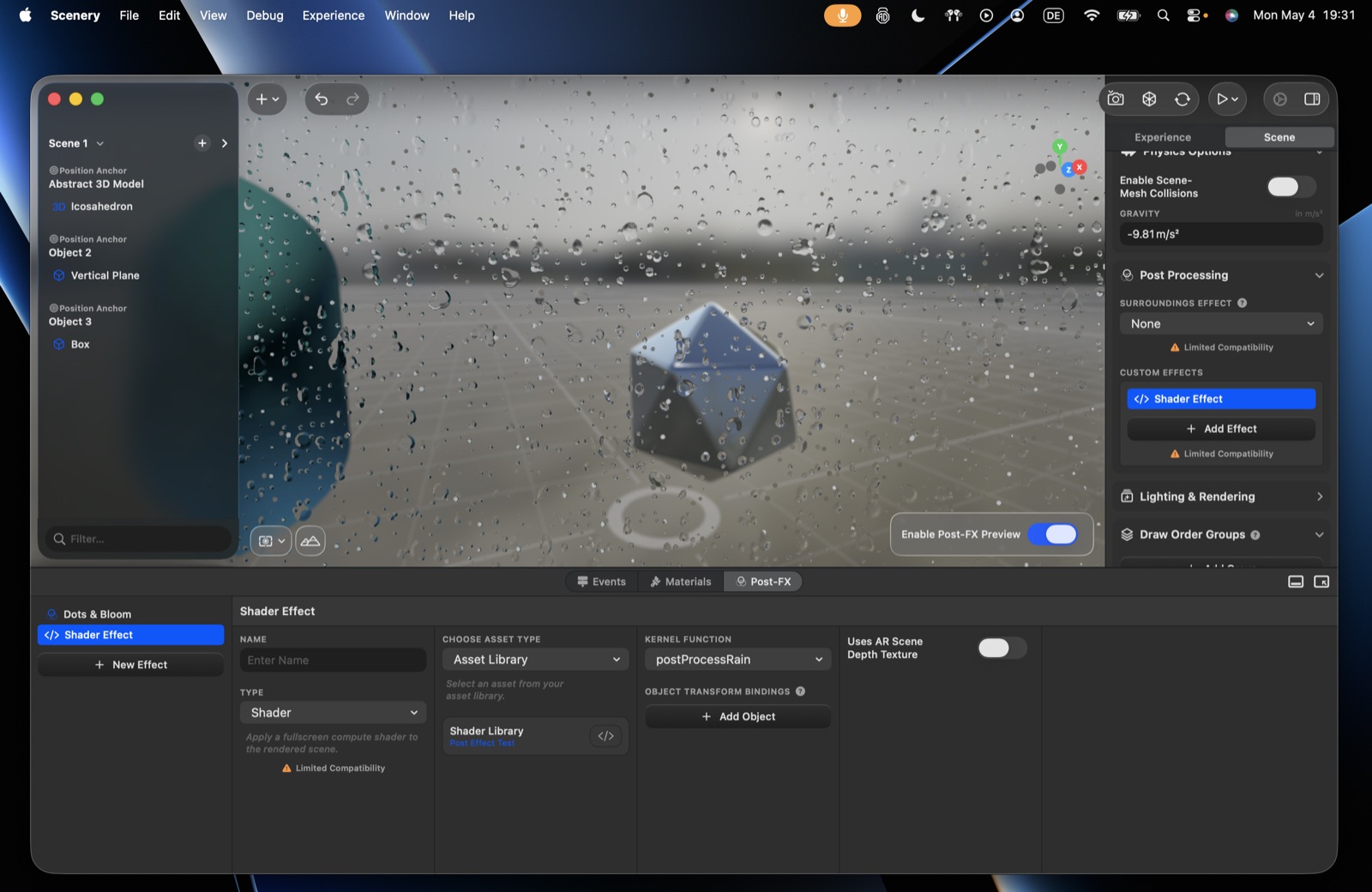This screenshot has width=1372, height=892.
Task: Click the New Effect button
Action: [x=130, y=665]
